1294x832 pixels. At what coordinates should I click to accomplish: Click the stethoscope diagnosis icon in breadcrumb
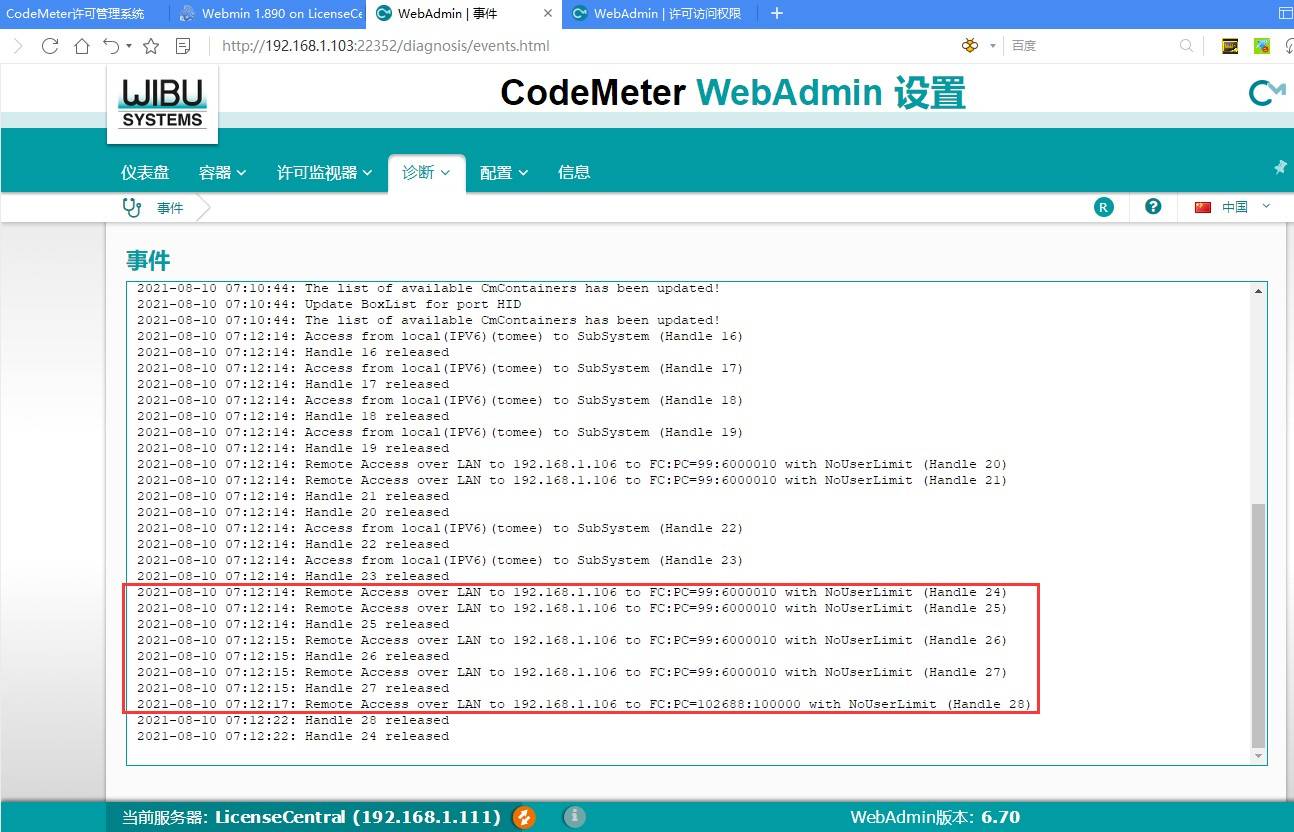click(132, 207)
